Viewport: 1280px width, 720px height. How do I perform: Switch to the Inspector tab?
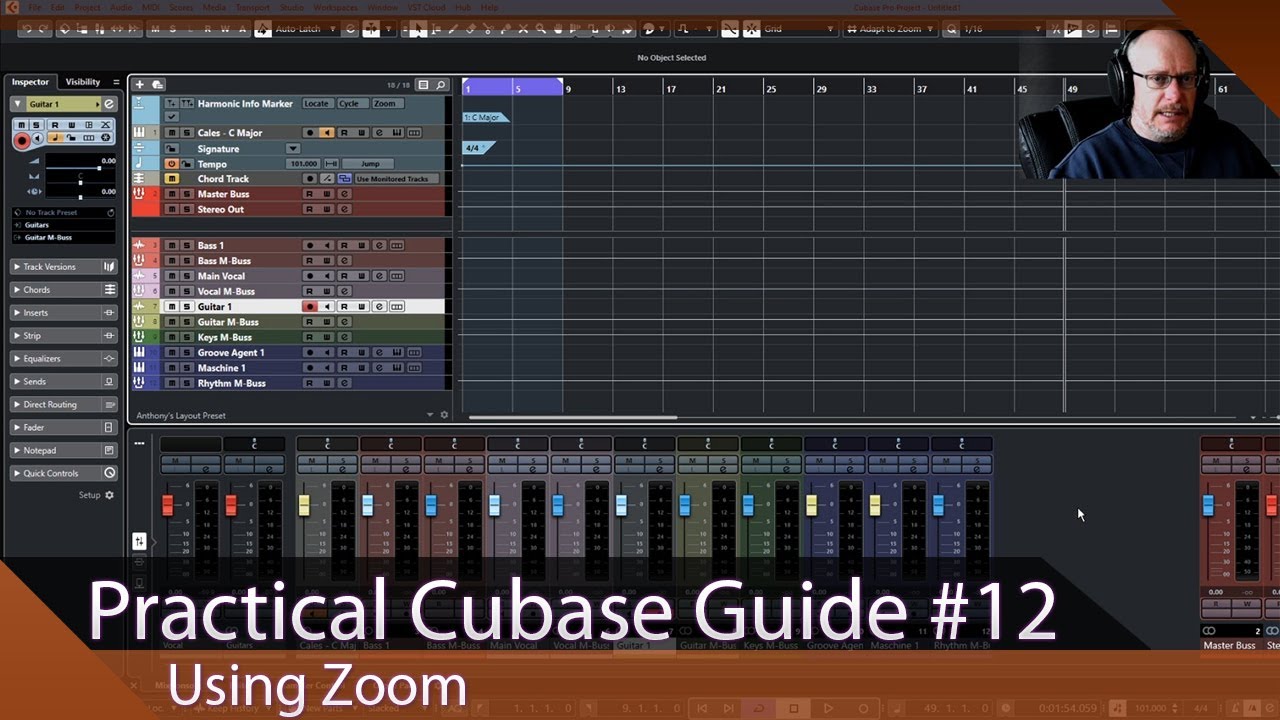tap(31, 82)
